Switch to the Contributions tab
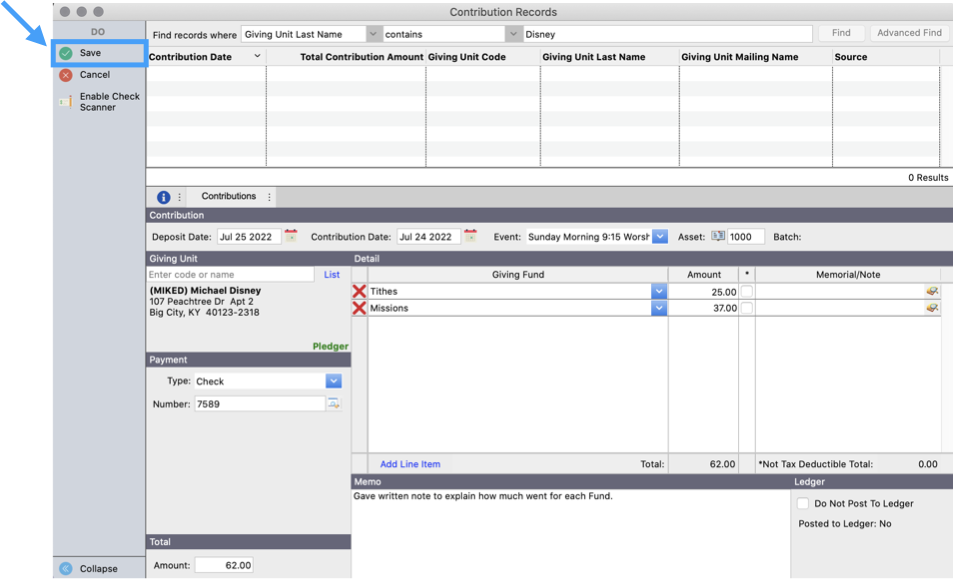 230,196
